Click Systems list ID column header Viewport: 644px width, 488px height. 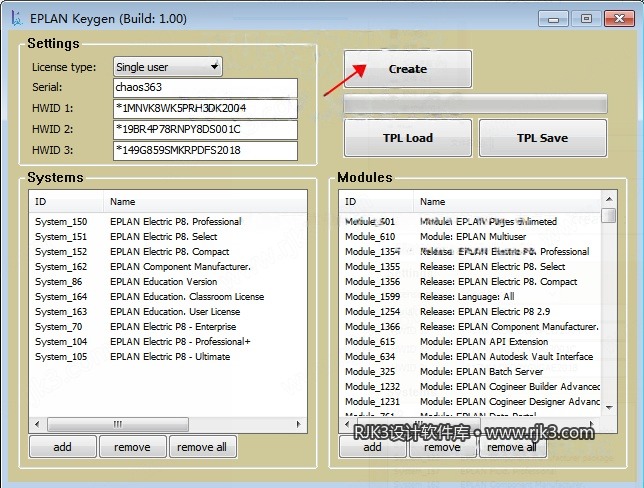66,202
